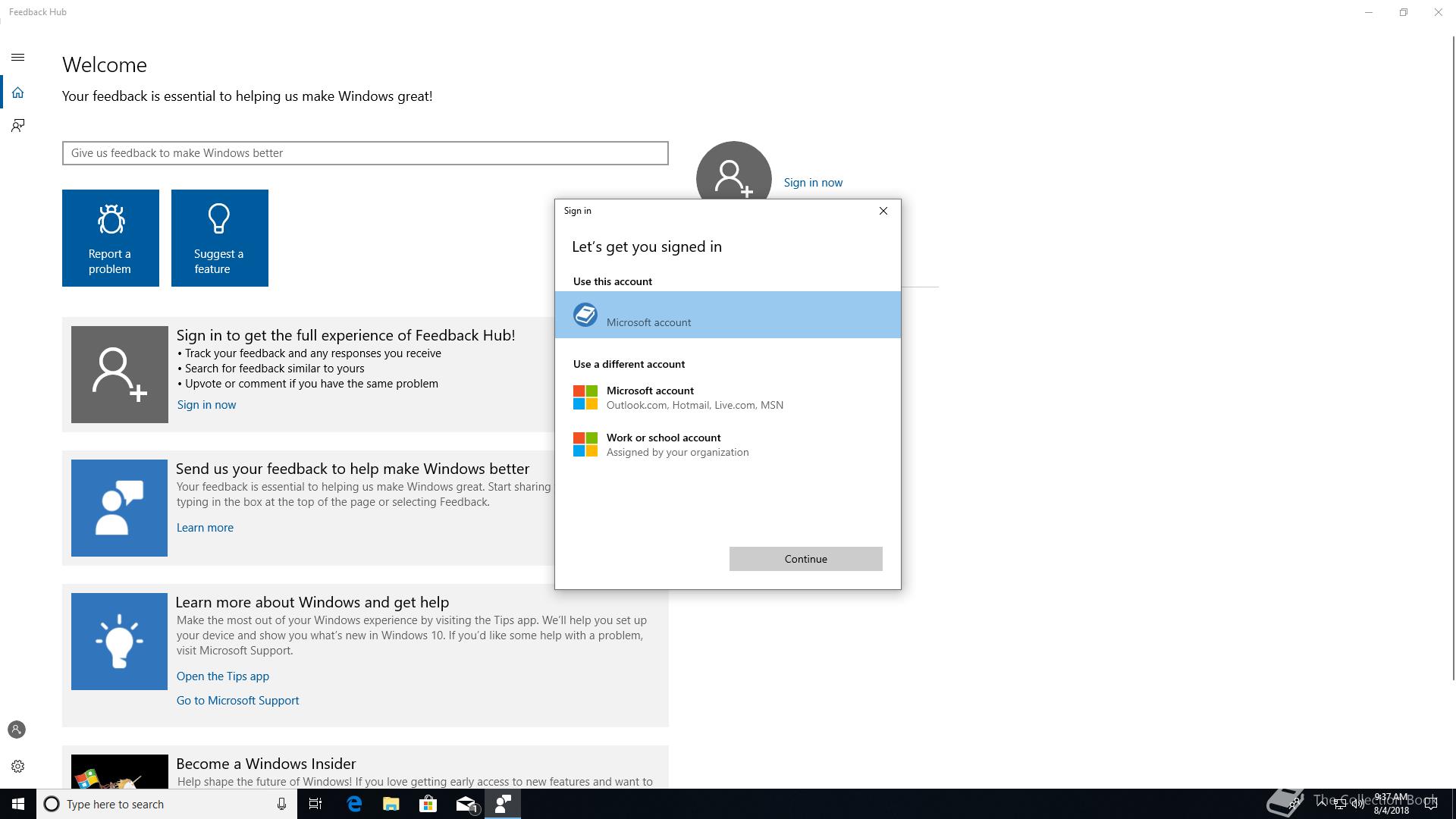Open the Windows Start menu

(18, 804)
